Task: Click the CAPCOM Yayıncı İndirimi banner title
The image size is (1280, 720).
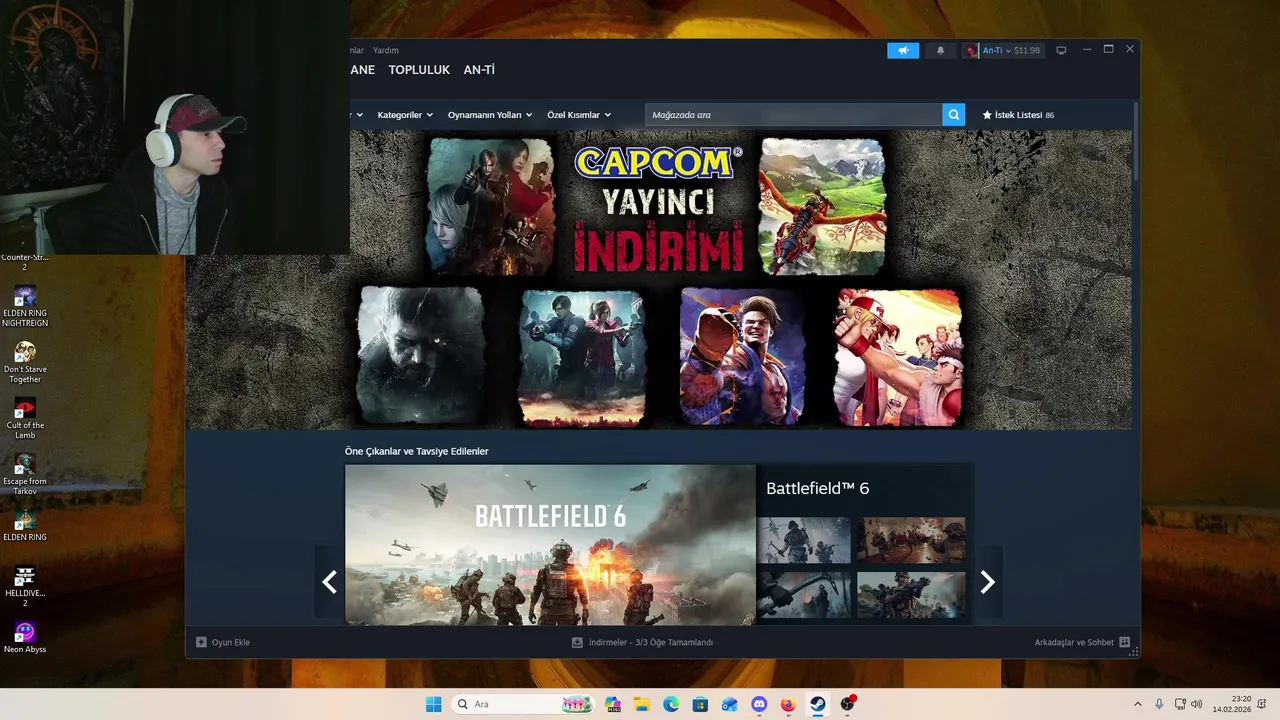Action: coord(659,209)
